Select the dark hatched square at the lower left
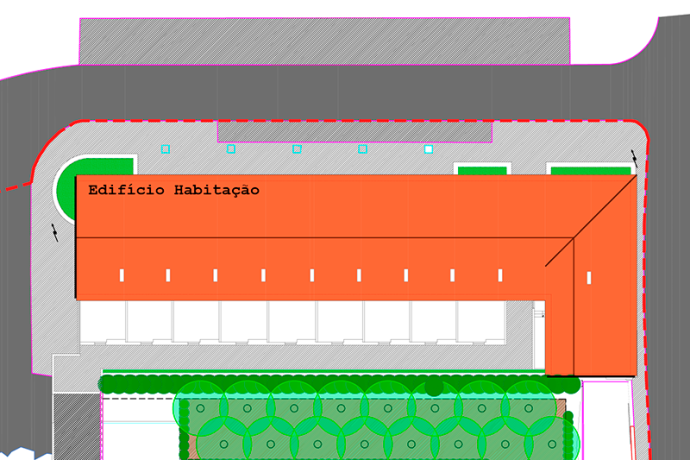Image resolution: width=690 pixels, height=460 pixels. click(x=77, y=427)
